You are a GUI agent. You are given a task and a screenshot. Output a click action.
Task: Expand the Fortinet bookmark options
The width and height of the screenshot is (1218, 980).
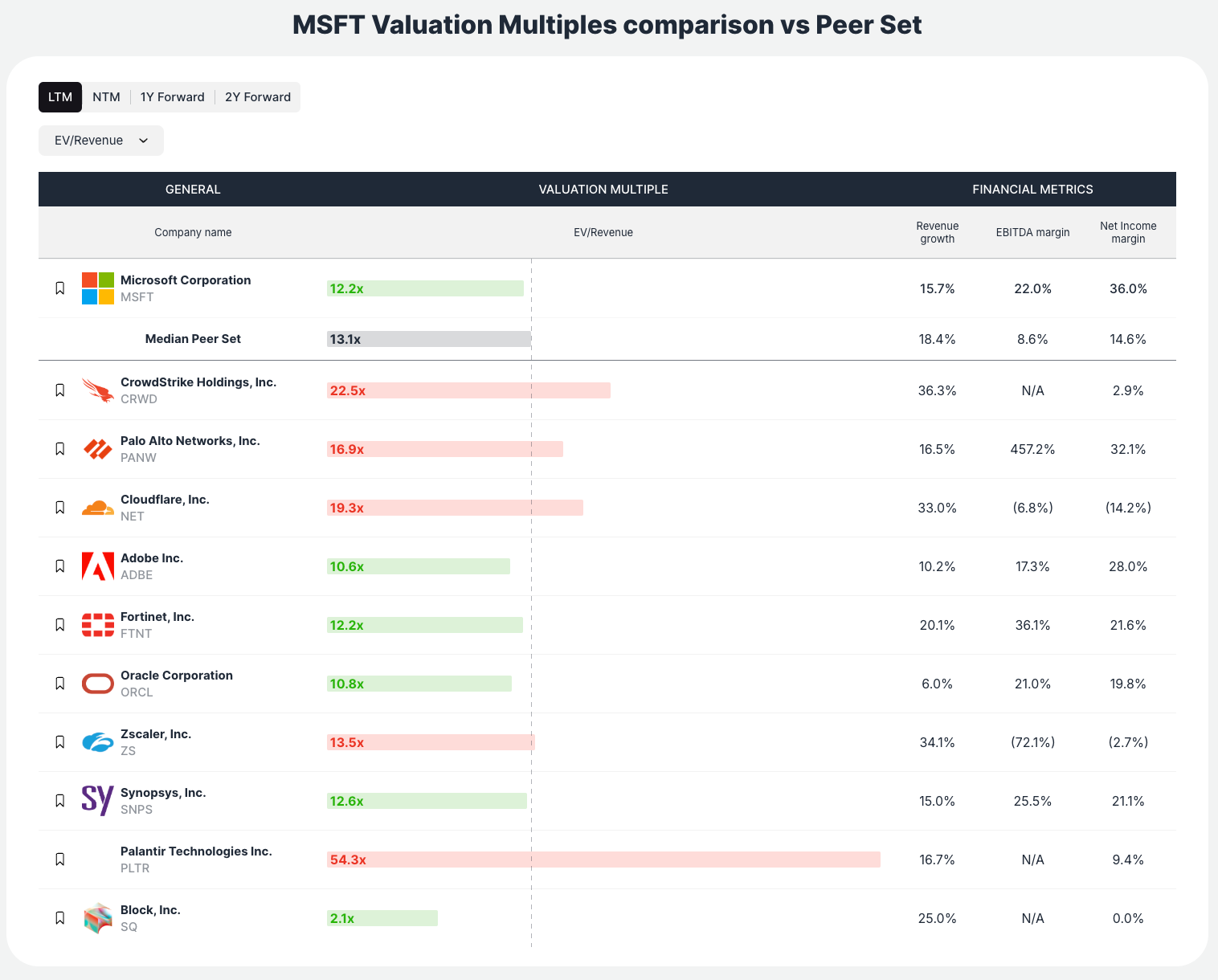point(59,624)
